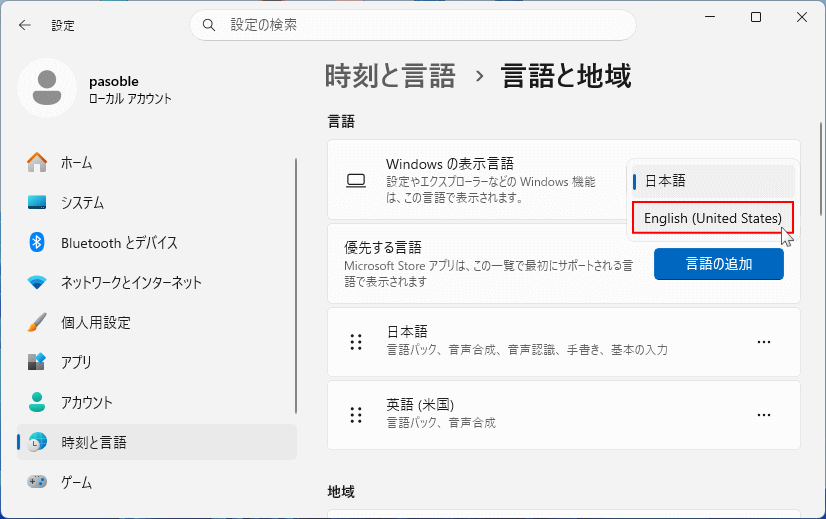Select 日本語 in display language dropdown
Image resolution: width=826 pixels, height=519 pixels.
(x=713, y=181)
